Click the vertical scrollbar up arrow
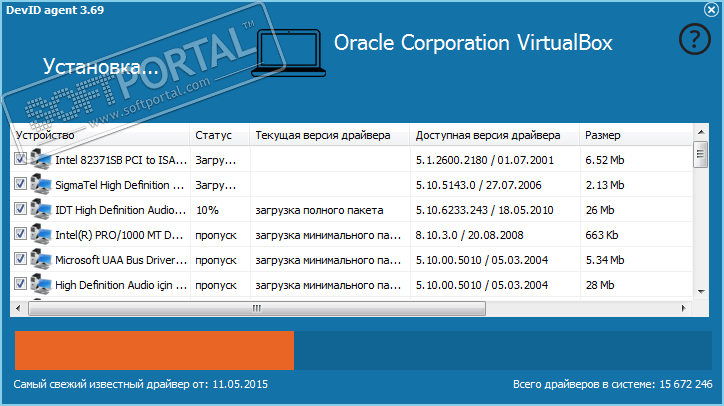 pyautogui.click(x=701, y=132)
